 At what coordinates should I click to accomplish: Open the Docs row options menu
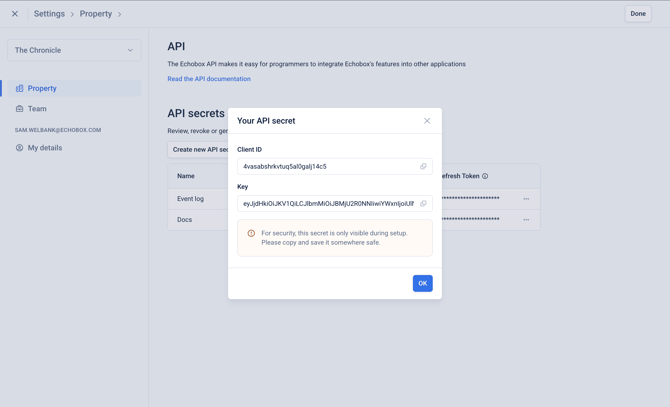point(526,220)
